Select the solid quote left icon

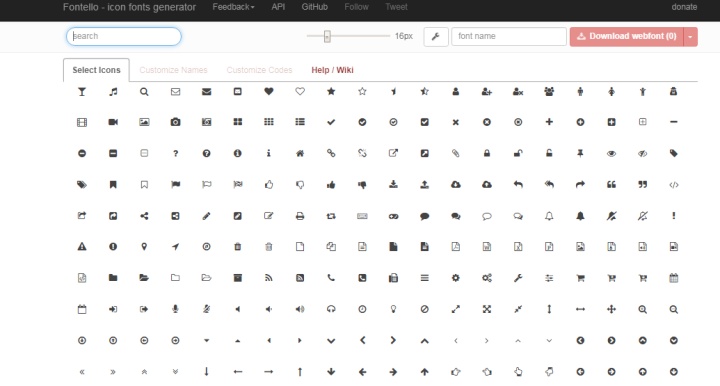tap(611, 185)
